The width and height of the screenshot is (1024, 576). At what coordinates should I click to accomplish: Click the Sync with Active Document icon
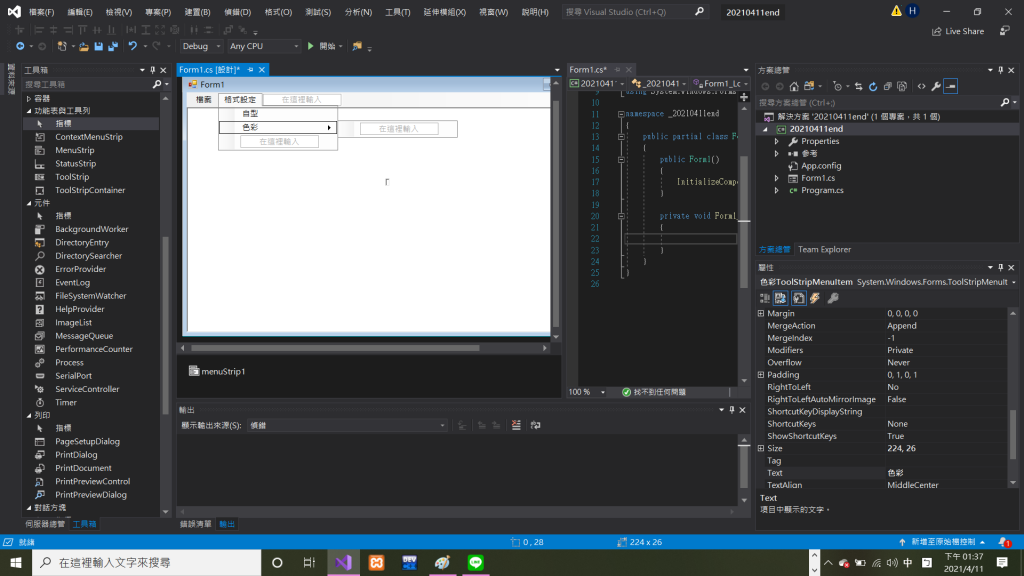tap(859, 86)
